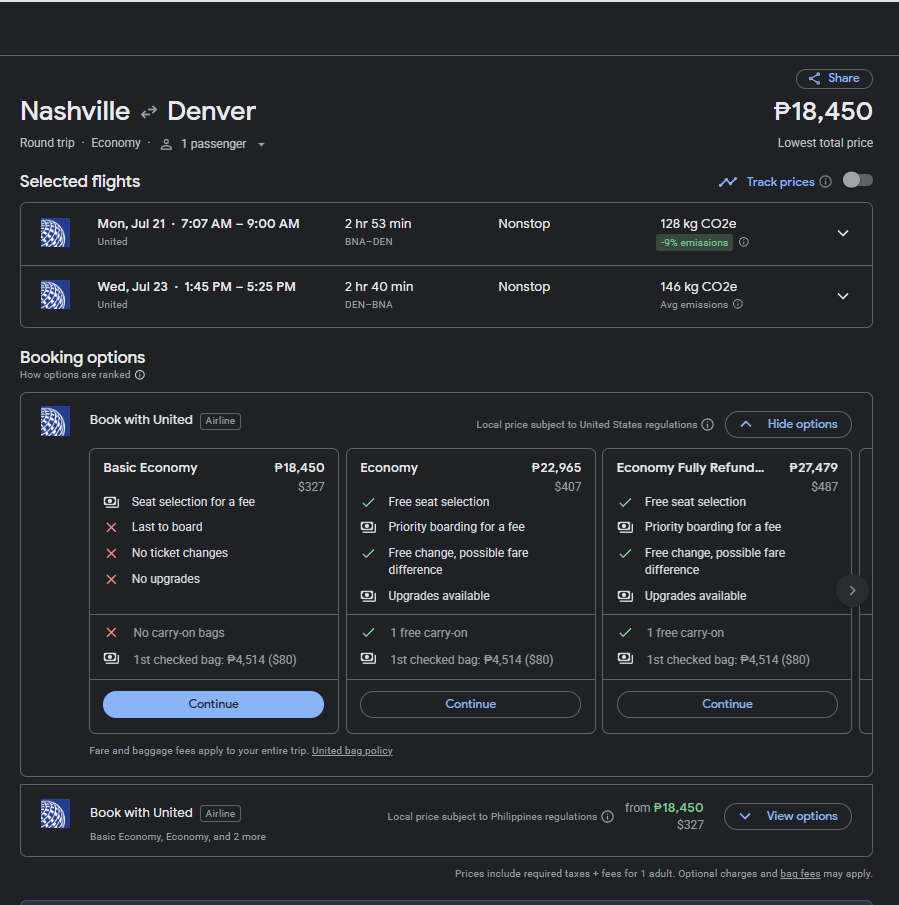Click fee icon beside Seat selection for a fee
The width and height of the screenshot is (899, 905).
click(x=111, y=502)
